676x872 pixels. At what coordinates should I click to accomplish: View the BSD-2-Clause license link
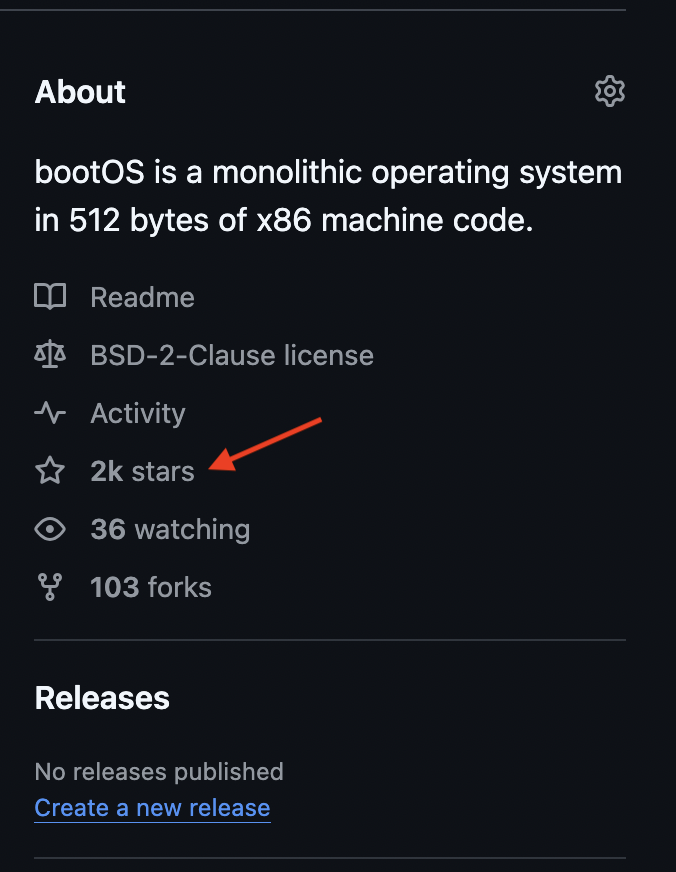pos(231,355)
